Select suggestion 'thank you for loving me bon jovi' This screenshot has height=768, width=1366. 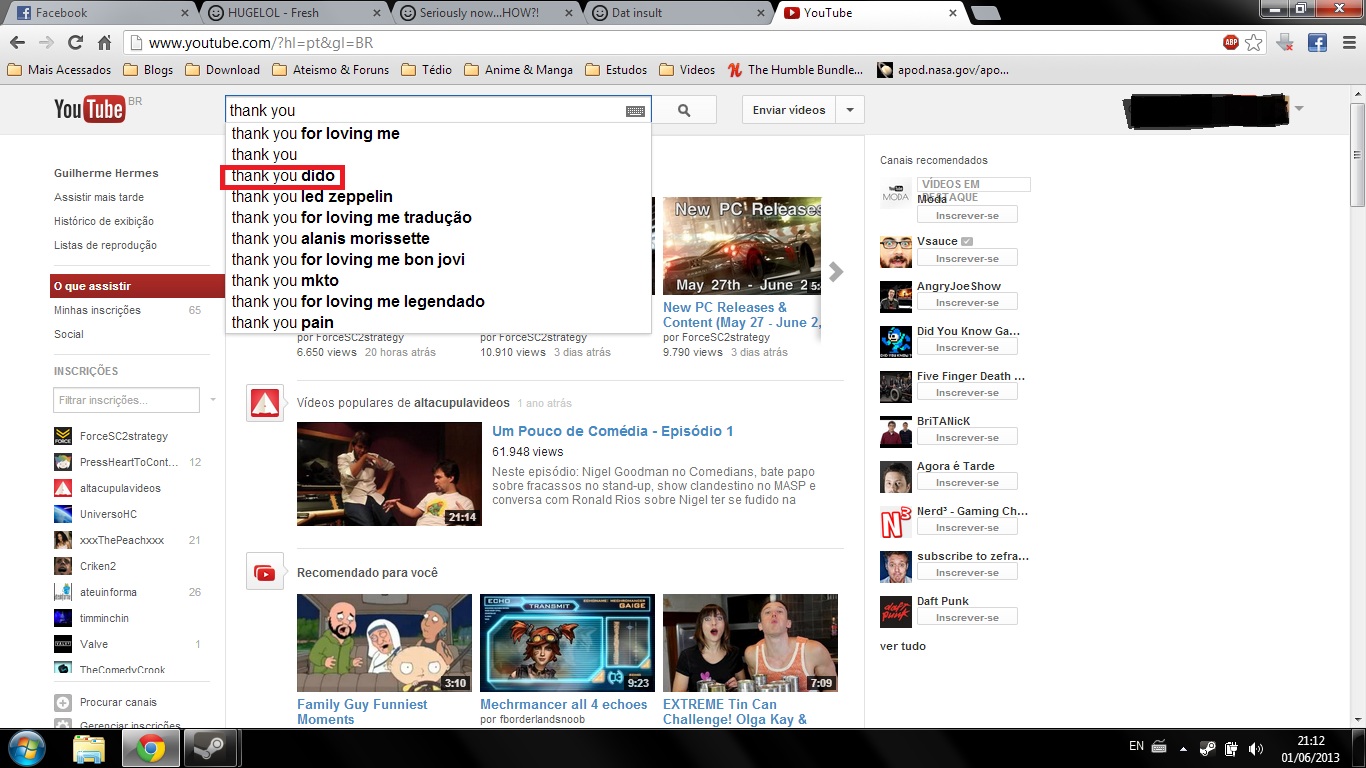pos(438,260)
